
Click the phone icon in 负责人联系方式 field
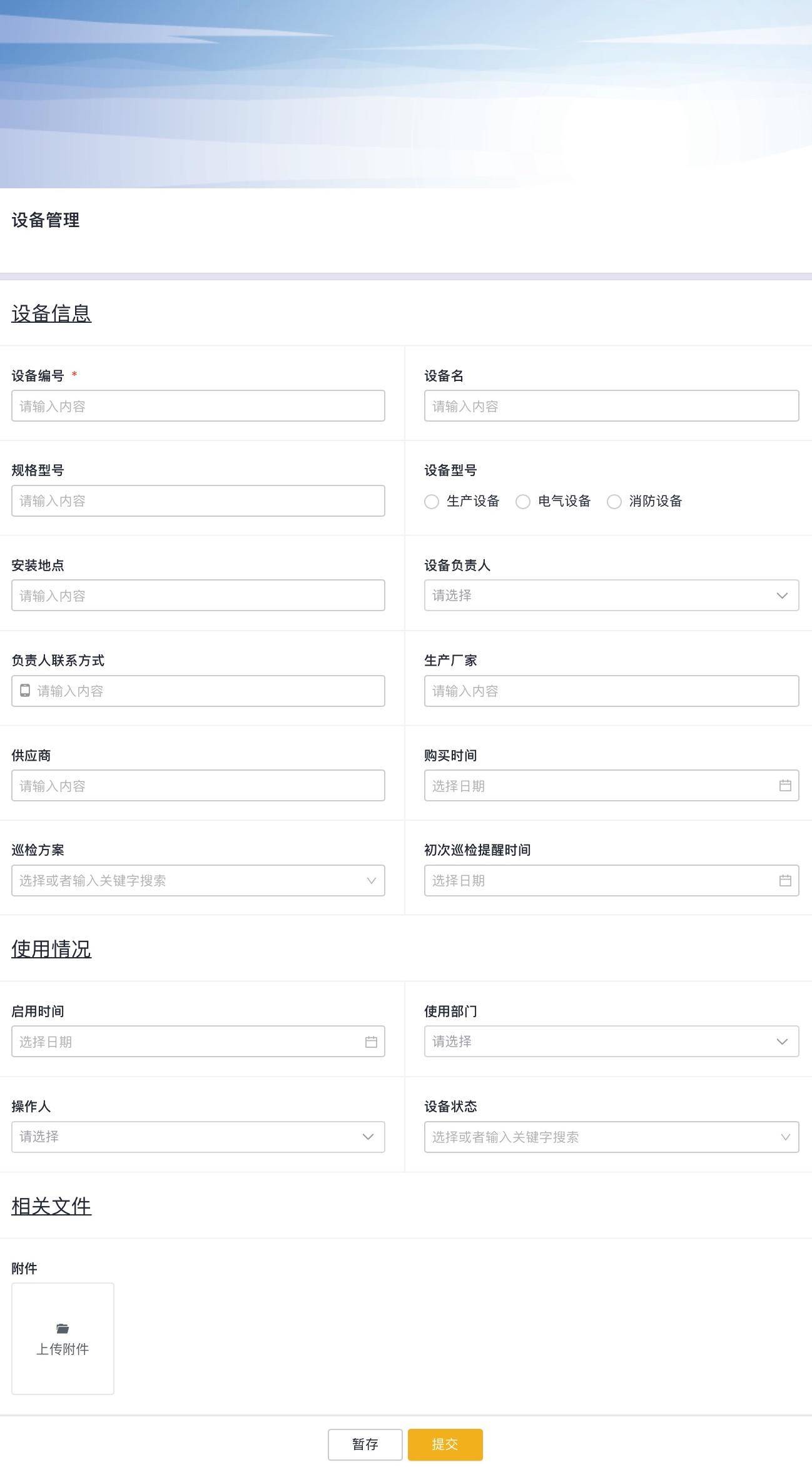pyautogui.click(x=25, y=691)
